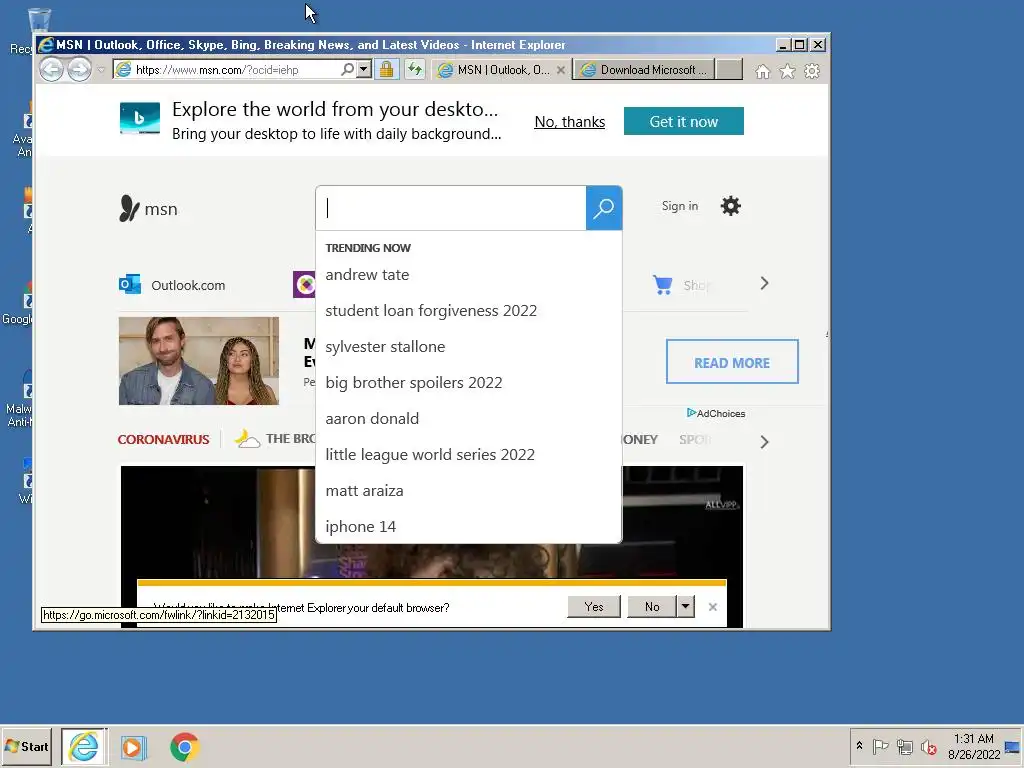Select suggestion aaron donald

(372, 419)
